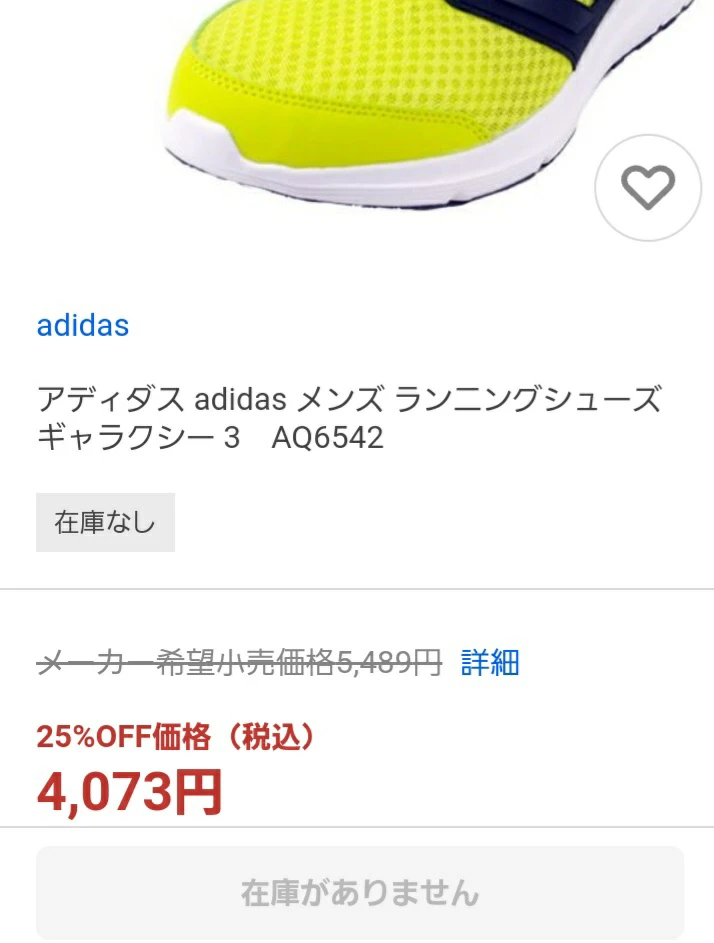The height and width of the screenshot is (943, 714).
Task: Click the 在庫なし stock badge
Action: coord(105,522)
